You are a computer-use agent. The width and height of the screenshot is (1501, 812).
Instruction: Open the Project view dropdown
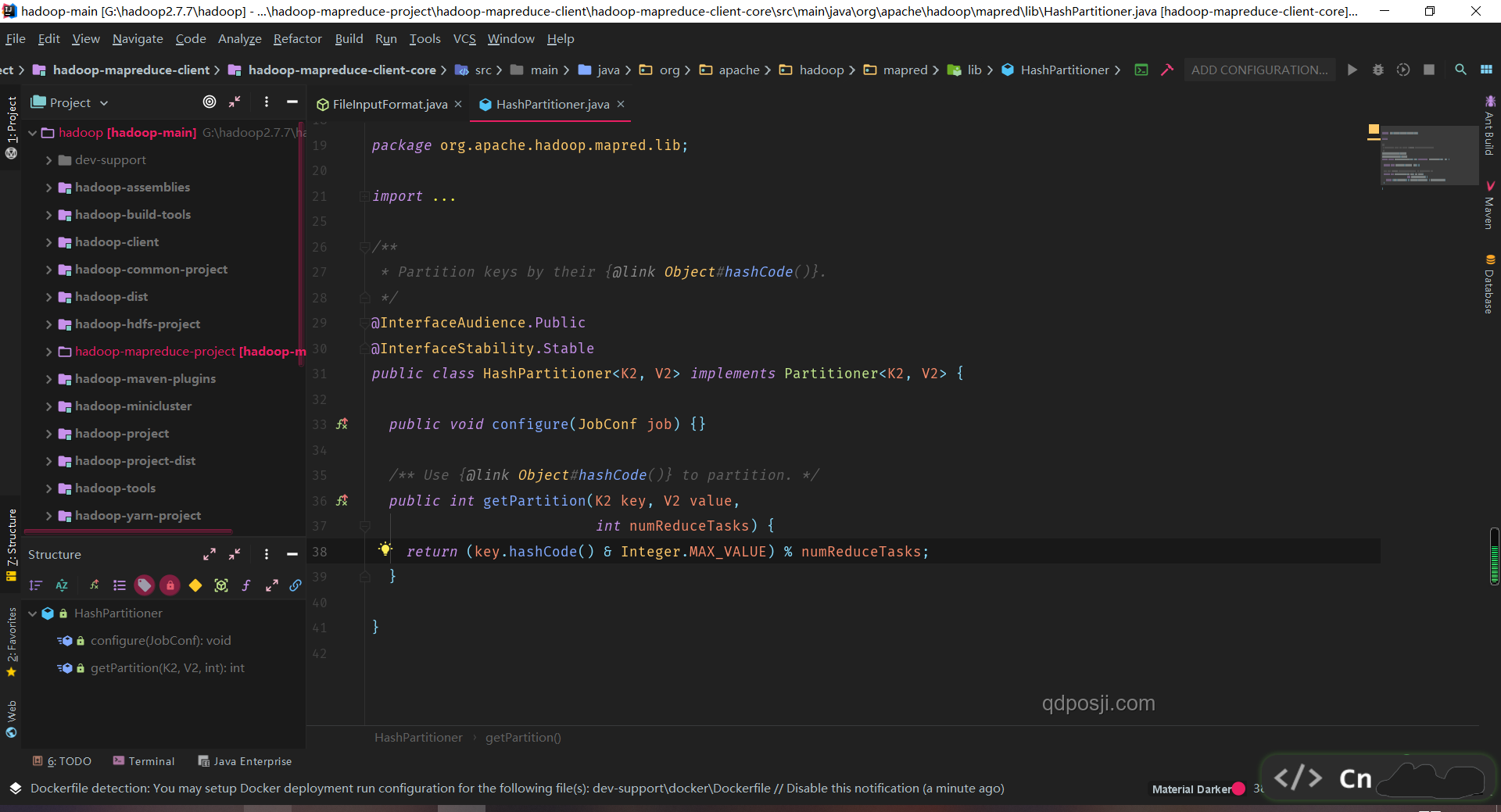click(x=70, y=102)
